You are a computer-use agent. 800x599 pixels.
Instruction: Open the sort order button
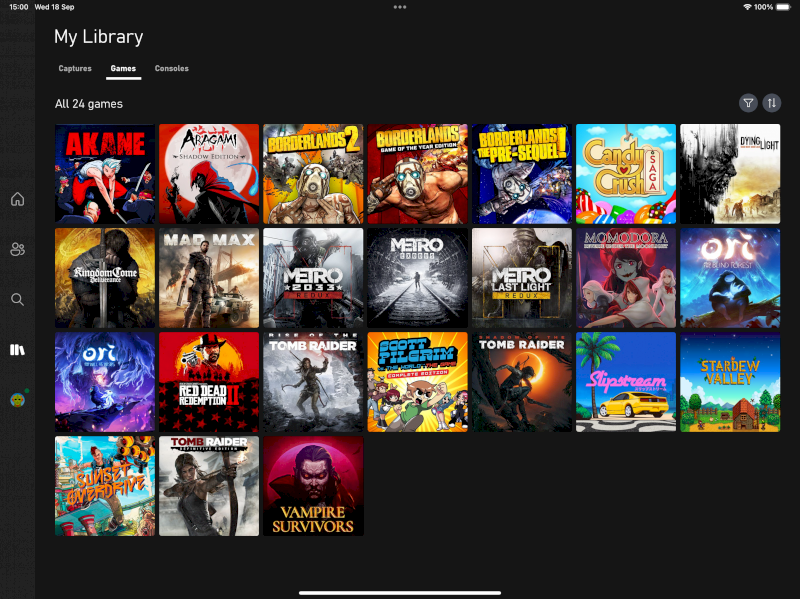771,103
